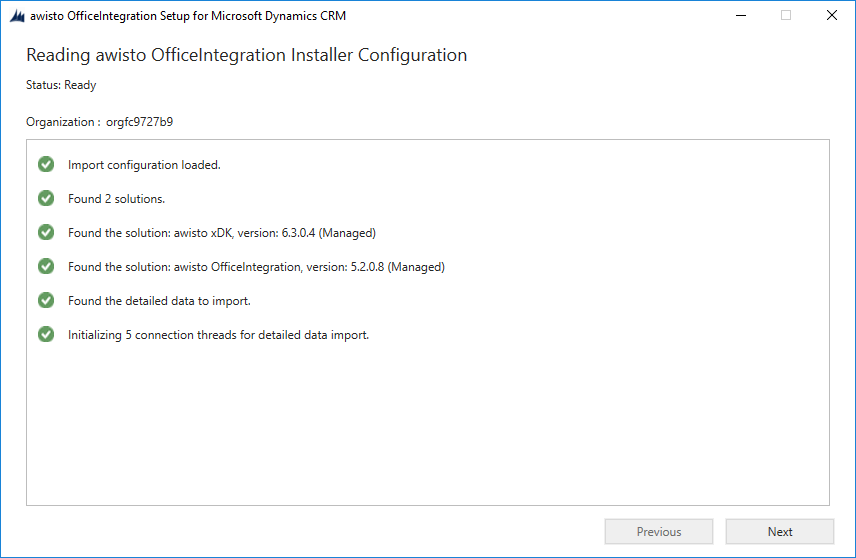Click green check next to awisto xDK solution
This screenshot has height=558, width=856.
pyautogui.click(x=46, y=233)
